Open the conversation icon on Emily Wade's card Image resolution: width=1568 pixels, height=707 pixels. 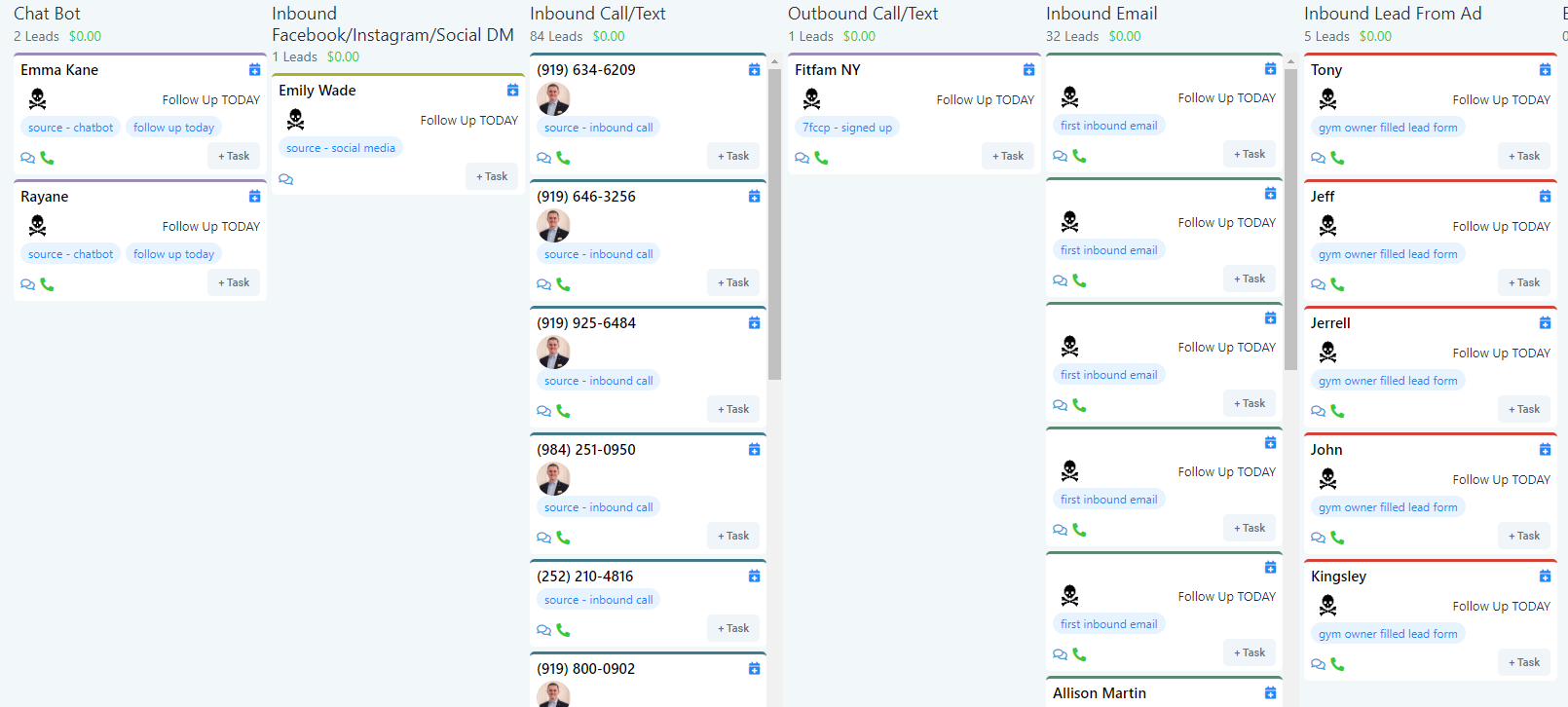coord(285,179)
